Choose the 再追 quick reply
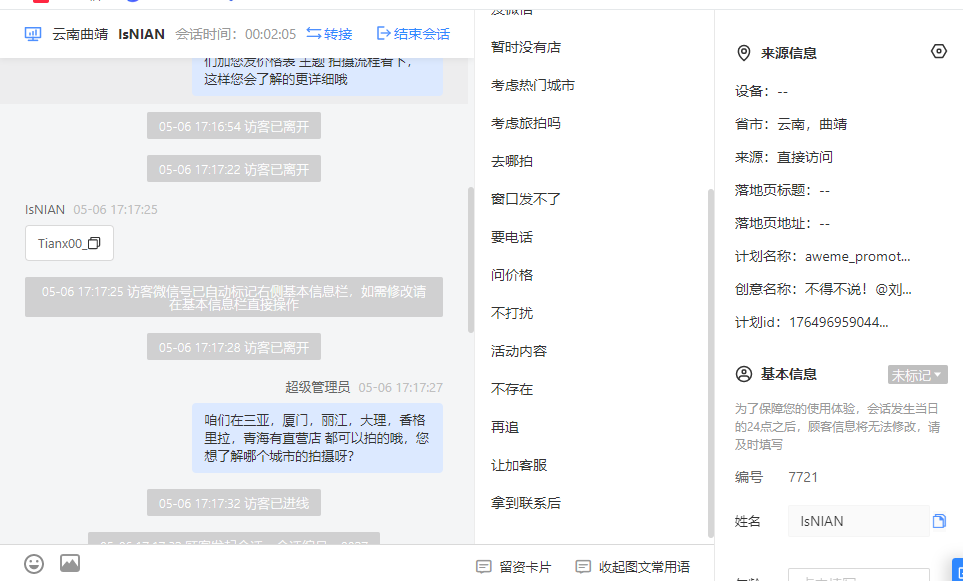The width and height of the screenshot is (963, 581). [505, 427]
